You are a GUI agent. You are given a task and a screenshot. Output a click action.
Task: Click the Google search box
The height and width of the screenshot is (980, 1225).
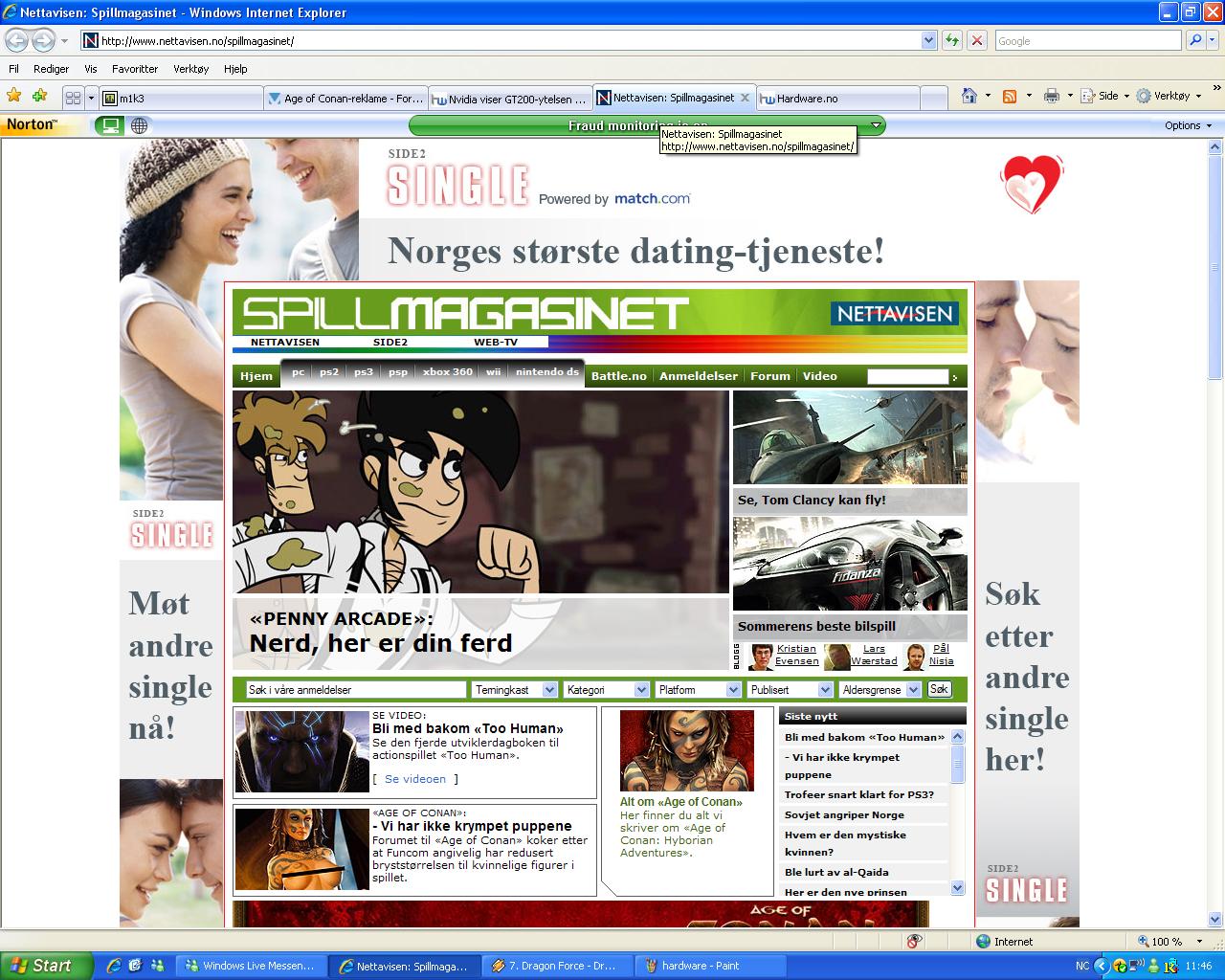(x=1088, y=40)
